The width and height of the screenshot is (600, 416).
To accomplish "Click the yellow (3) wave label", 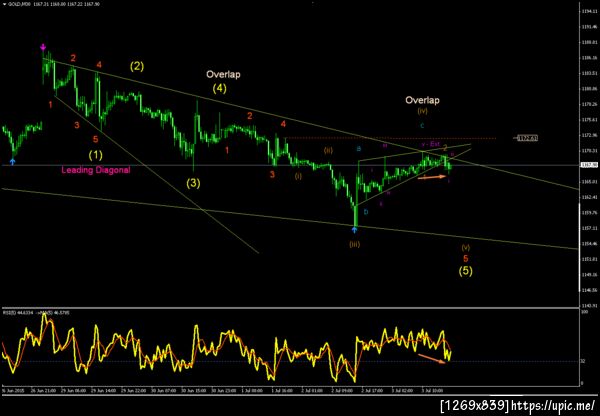I will pyautogui.click(x=193, y=184).
